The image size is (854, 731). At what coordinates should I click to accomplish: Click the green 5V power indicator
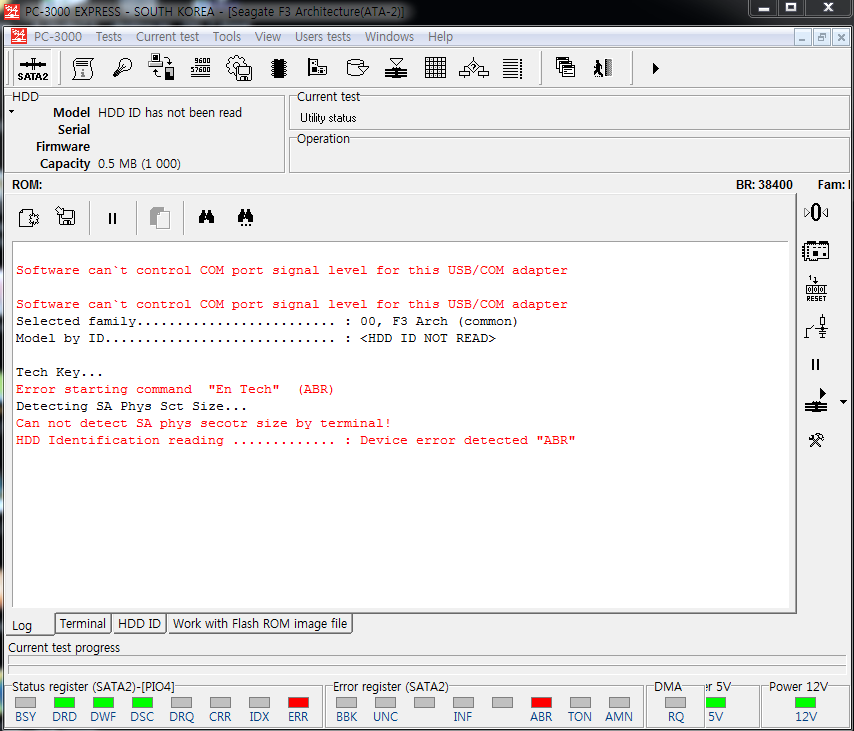(x=716, y=703)
